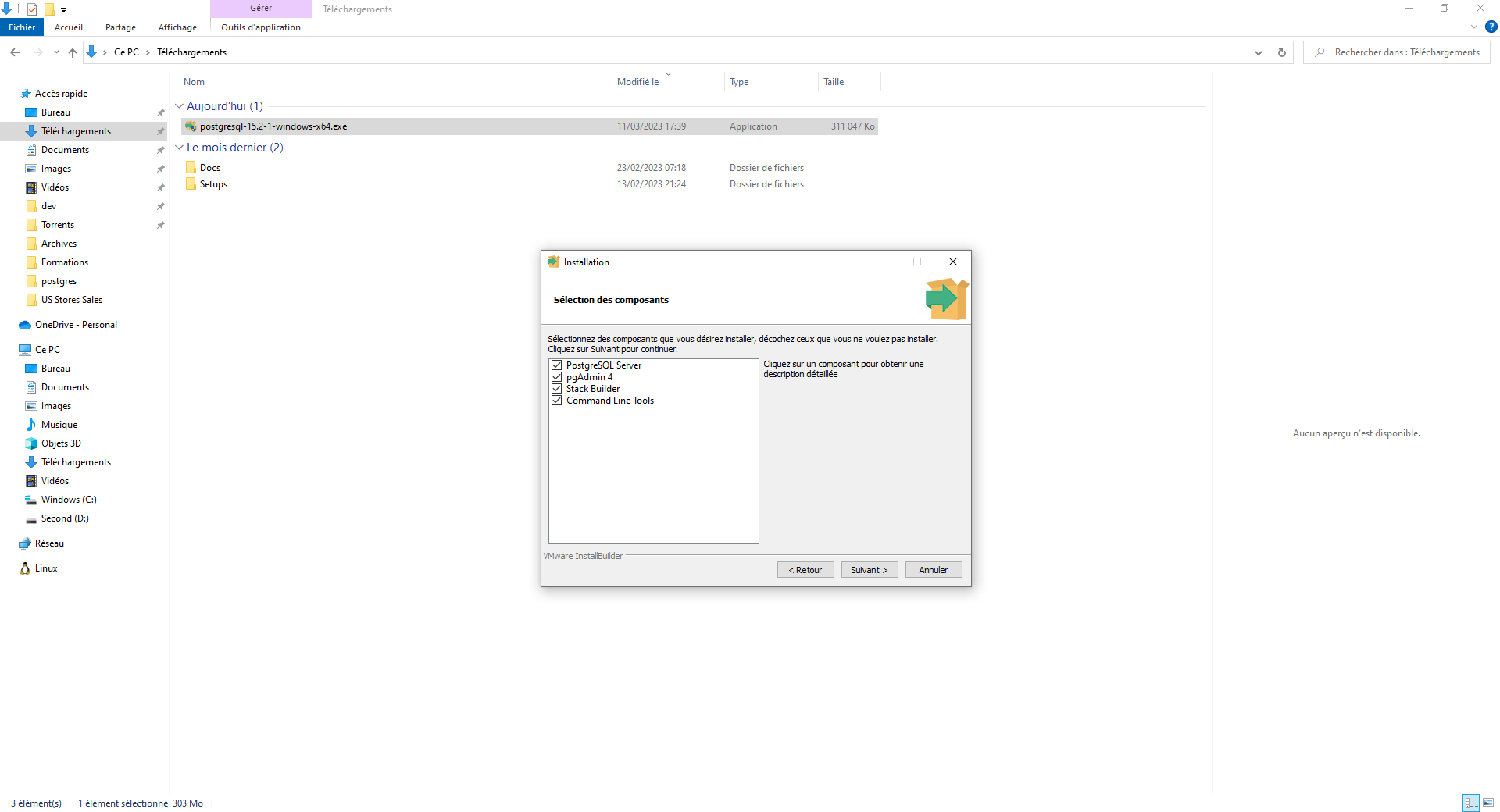Open OneDrive - Personal in sidebar
The height and width of the screenshot is (812, 1500).
point(76,325)
